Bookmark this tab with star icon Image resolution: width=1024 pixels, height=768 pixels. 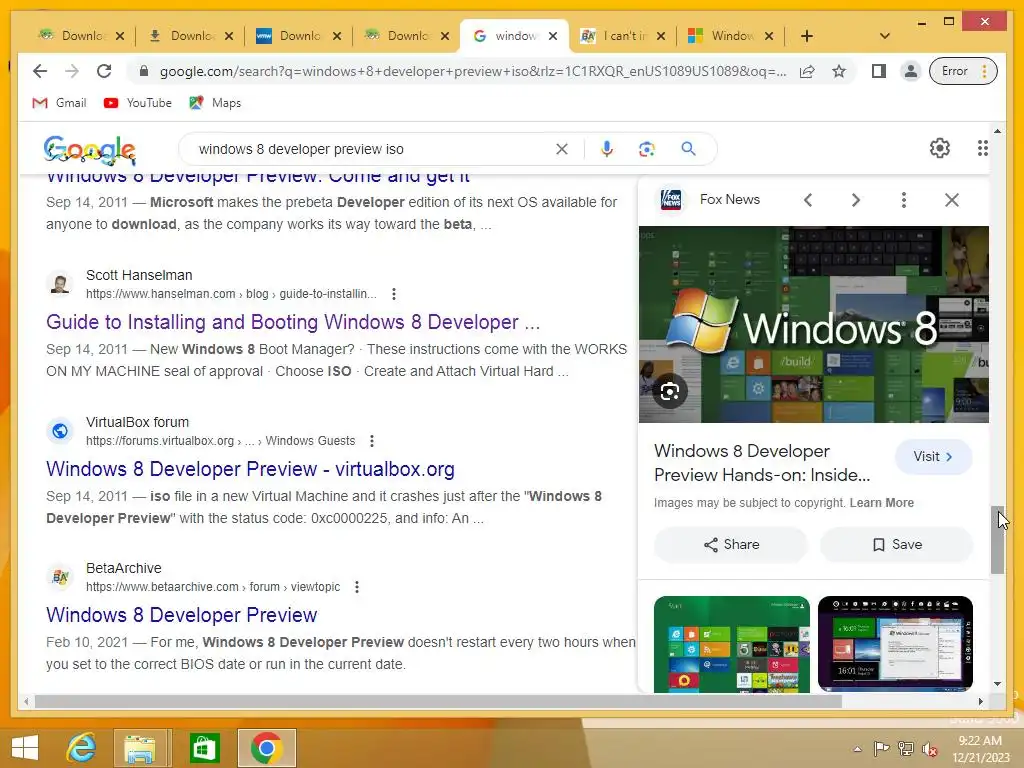coord(839,71)
